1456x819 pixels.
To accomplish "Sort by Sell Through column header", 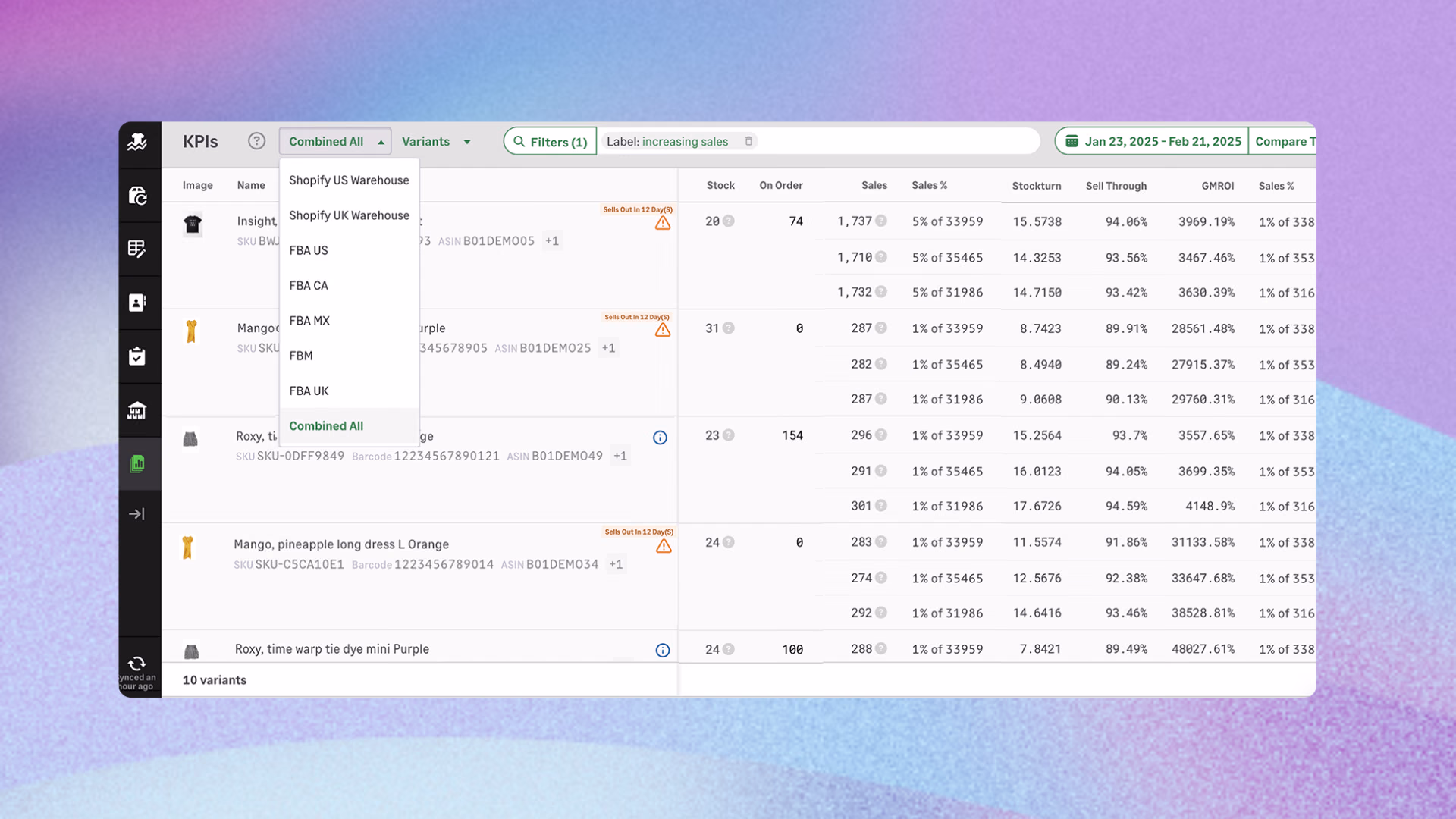I will click(x=1116, y=186).
